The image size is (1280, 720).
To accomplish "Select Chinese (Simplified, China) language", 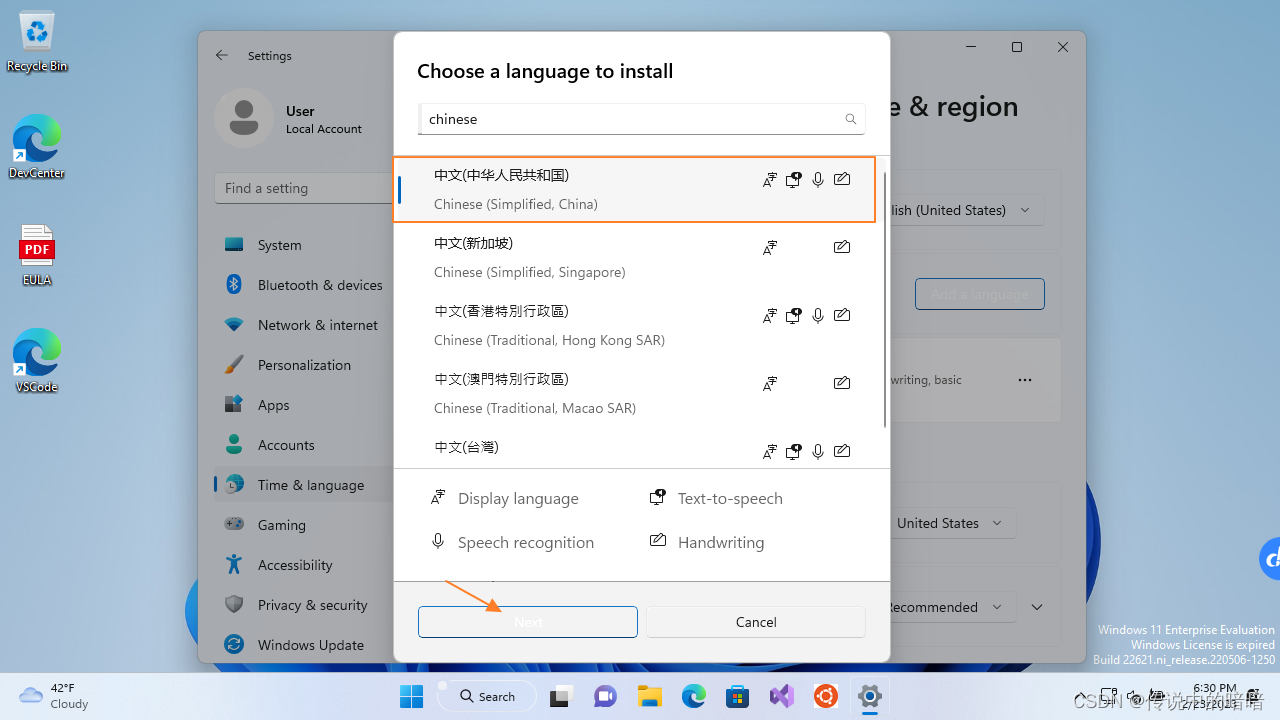I will coord(635,189).
